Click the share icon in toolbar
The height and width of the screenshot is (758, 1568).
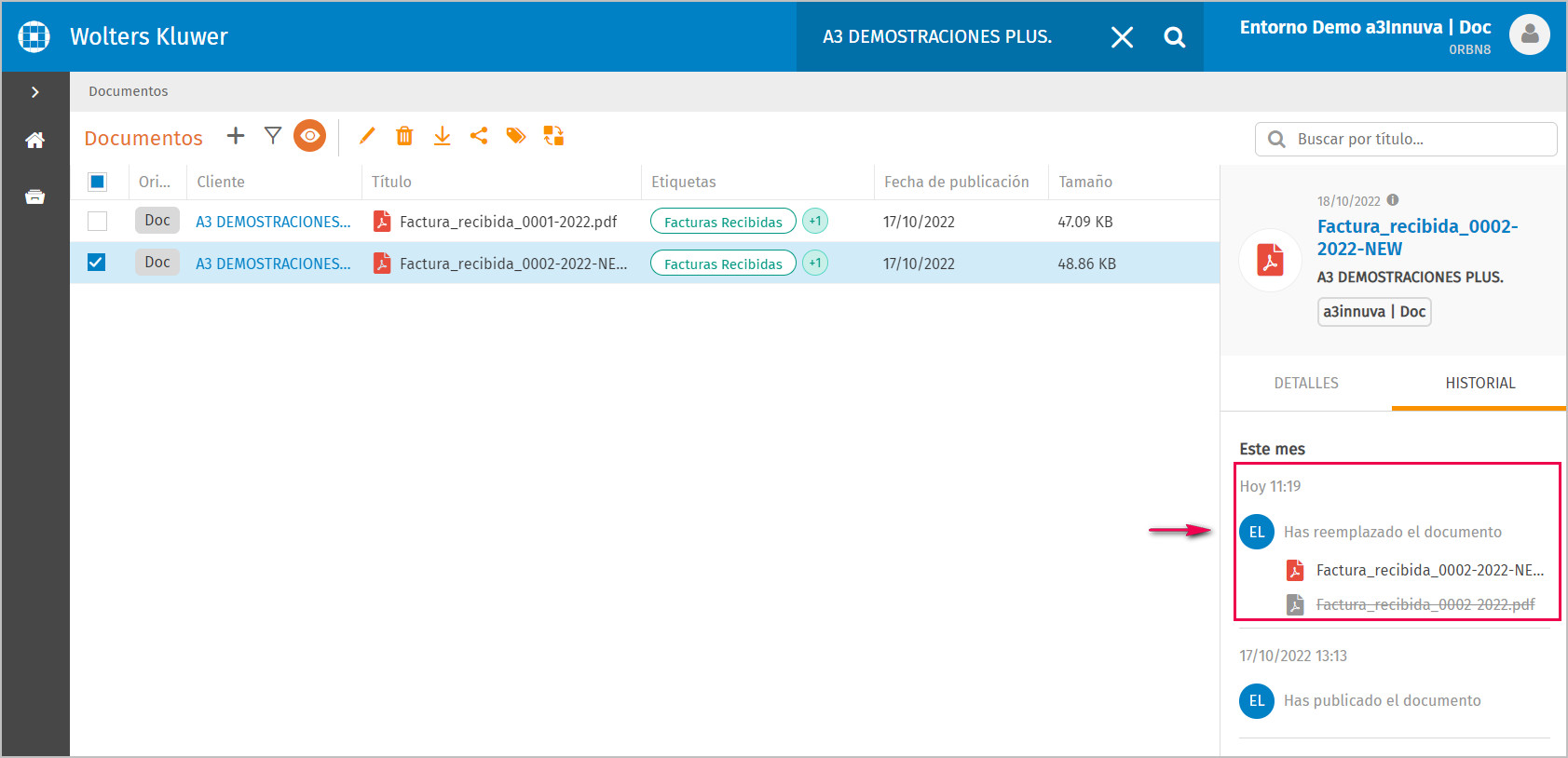479,136
